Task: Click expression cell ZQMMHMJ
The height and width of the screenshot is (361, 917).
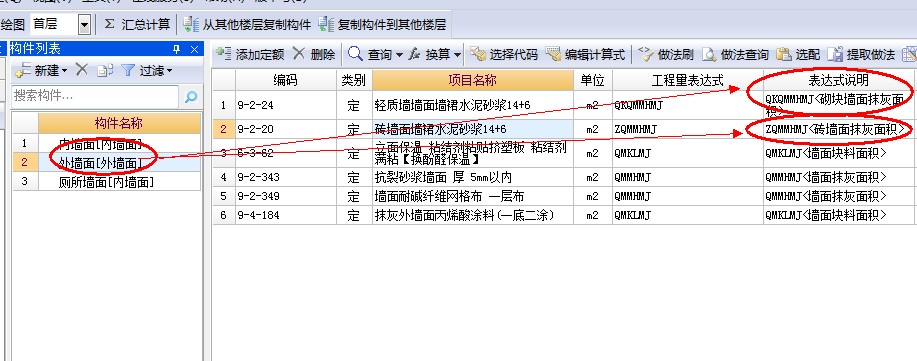Action: coord(688,129)
